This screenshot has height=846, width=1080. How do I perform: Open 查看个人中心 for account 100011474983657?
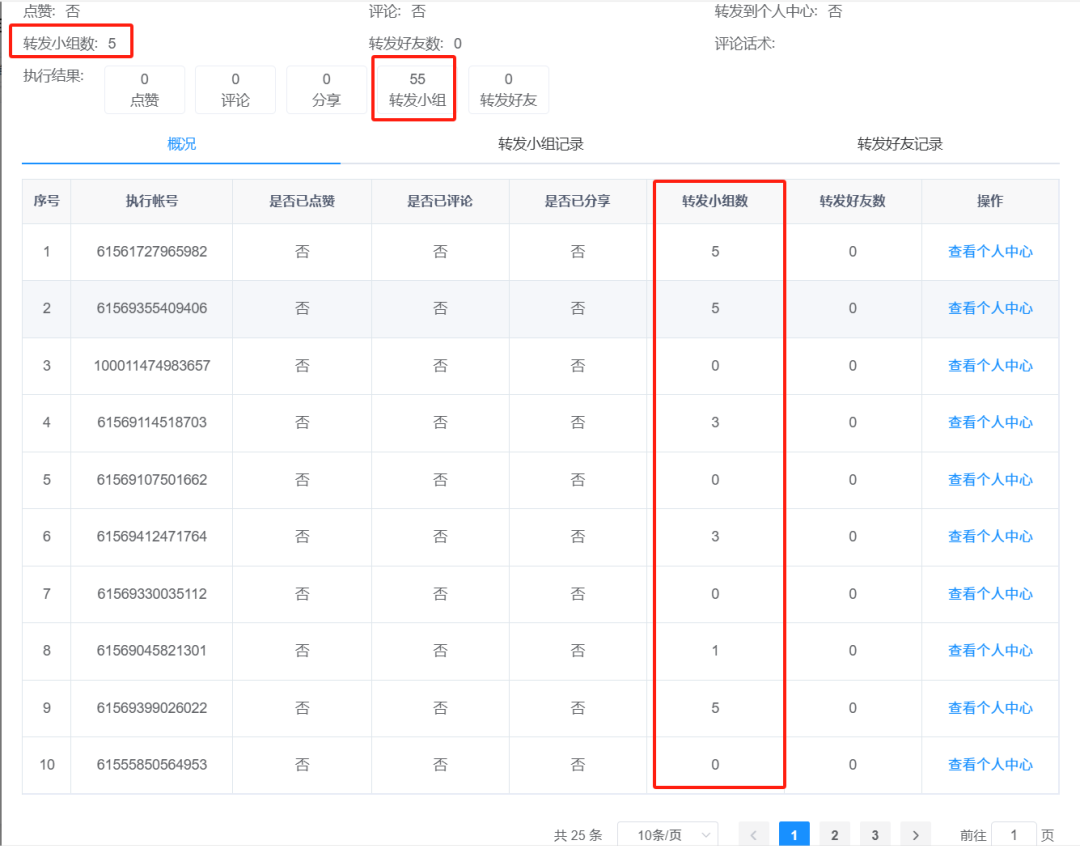990,366
